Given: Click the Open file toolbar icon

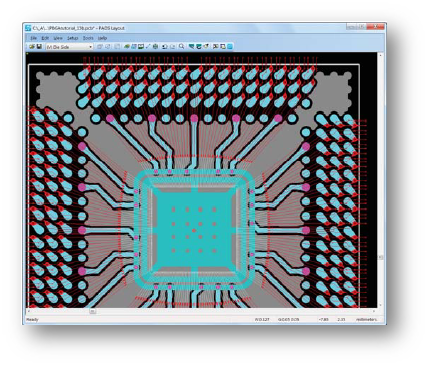Looking at the screenshot, I should (32, 47).
